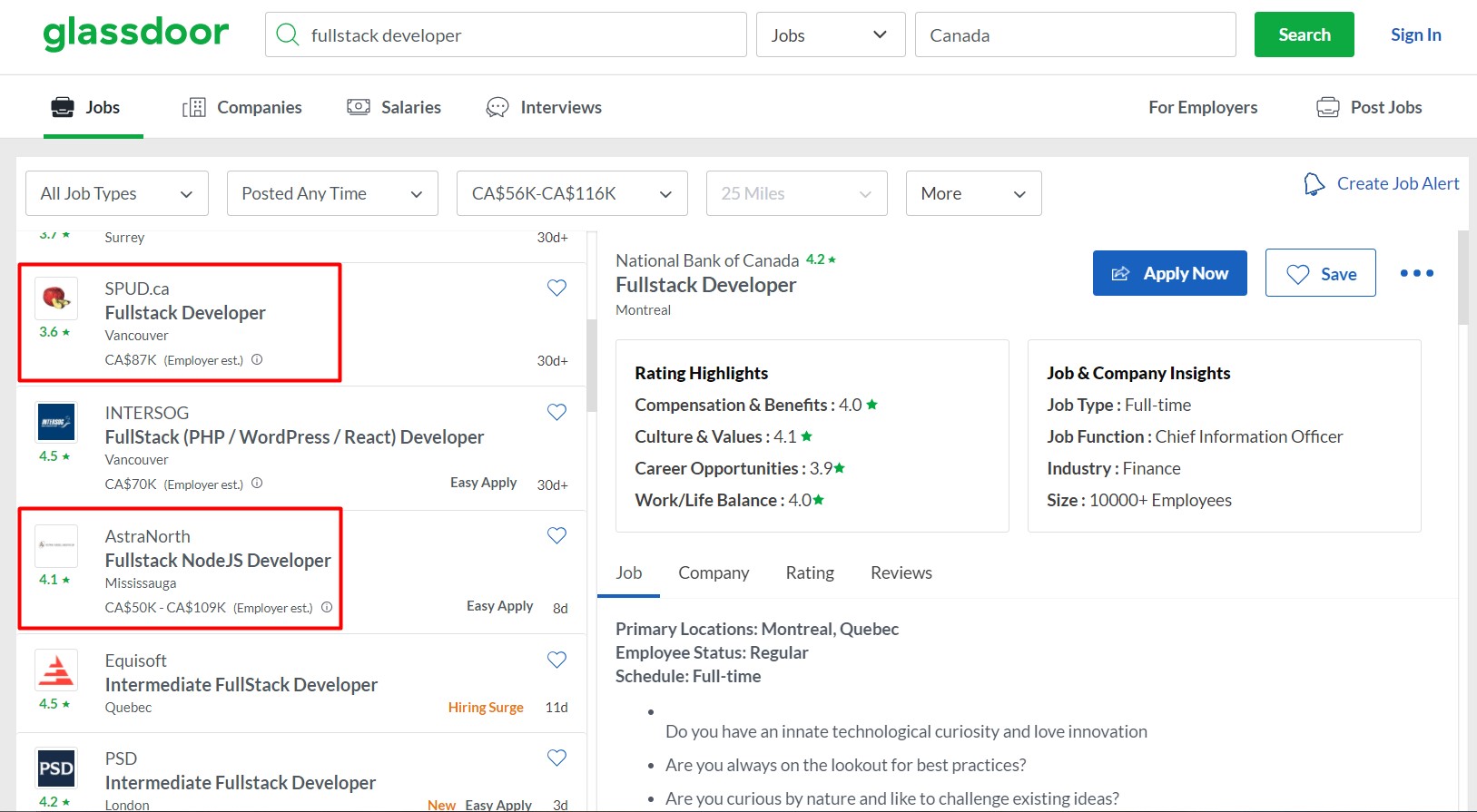The width and height of the screenshot is (1477, 812).
Task: Save AstraNorth job with heart icon
Action: (557, 535)
